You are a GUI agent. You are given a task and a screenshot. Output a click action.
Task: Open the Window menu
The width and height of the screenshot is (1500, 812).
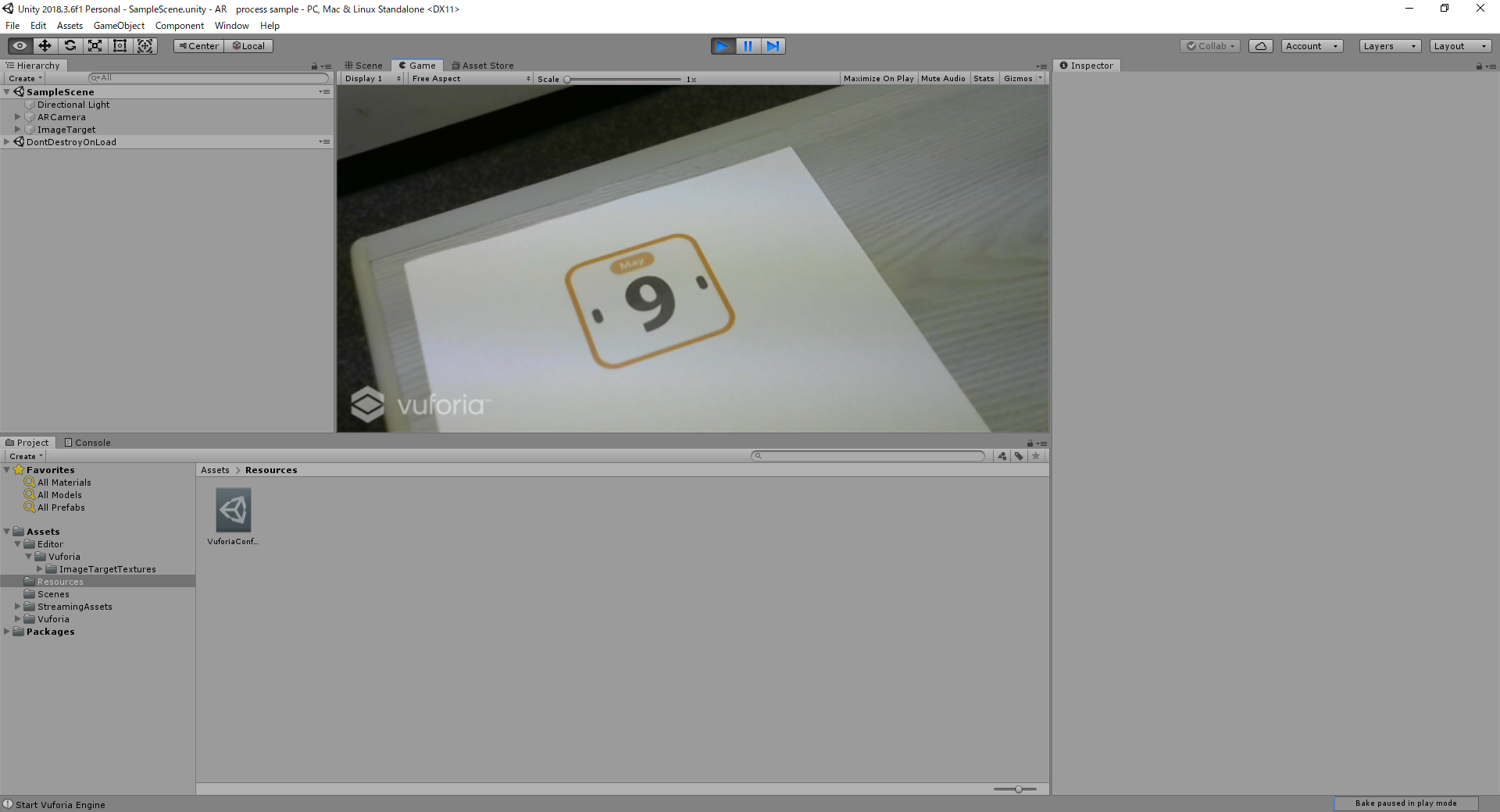(x=232, y=26)
